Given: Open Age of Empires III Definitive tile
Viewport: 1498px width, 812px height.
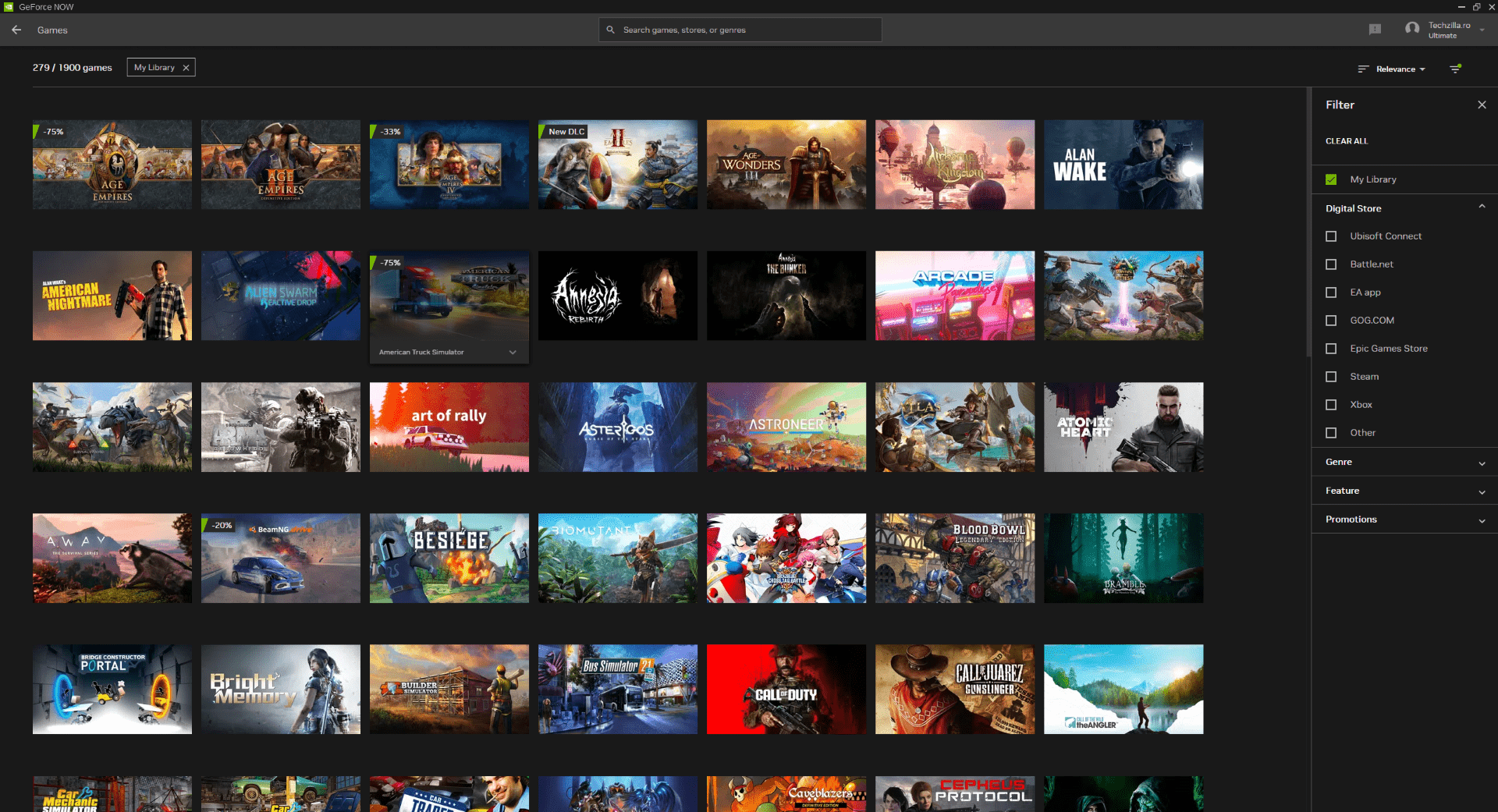Looking at the screenshot, I should click(281, 165).
